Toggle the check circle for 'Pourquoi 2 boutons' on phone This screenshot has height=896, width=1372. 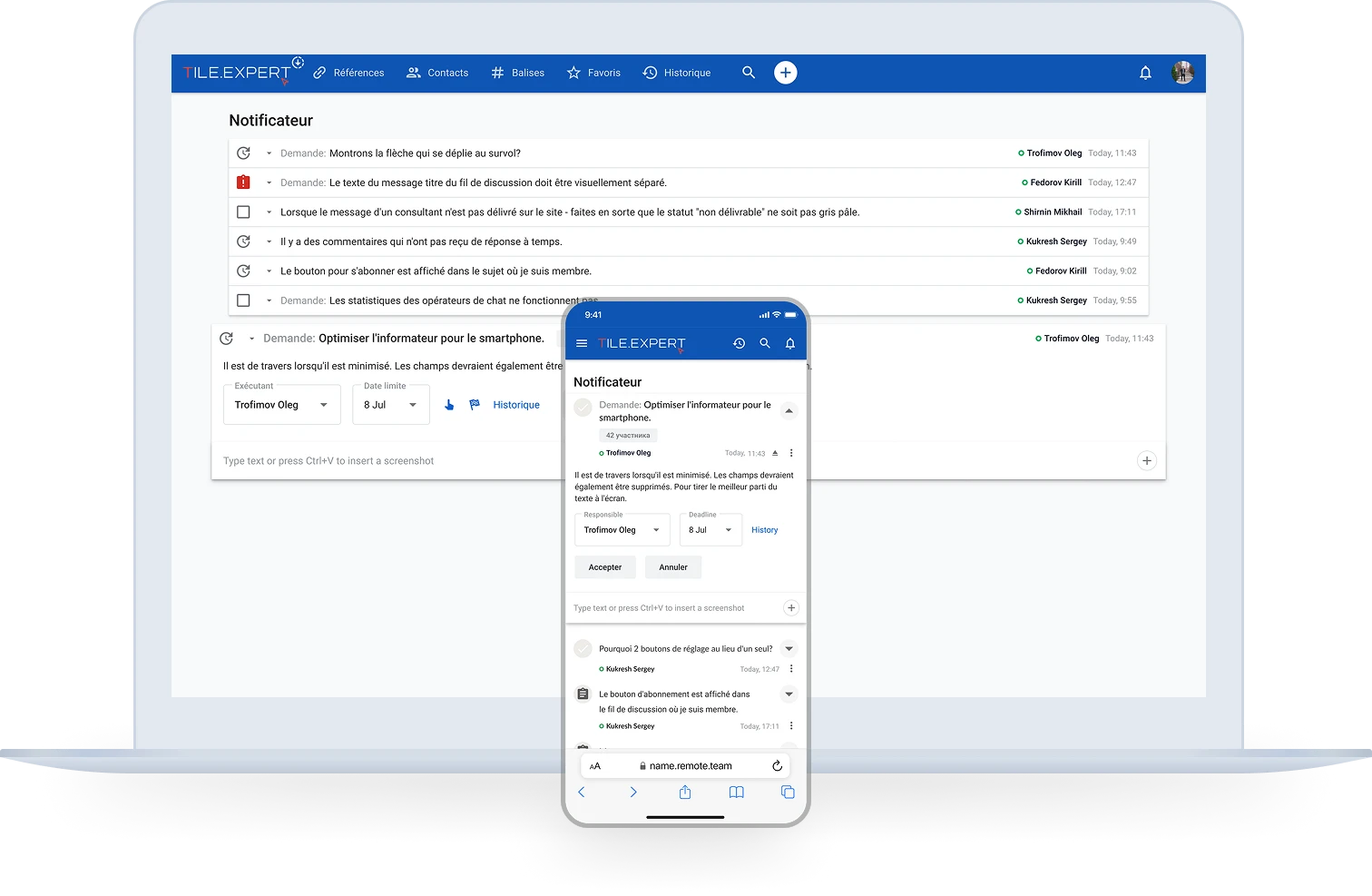tap(583, 649)
